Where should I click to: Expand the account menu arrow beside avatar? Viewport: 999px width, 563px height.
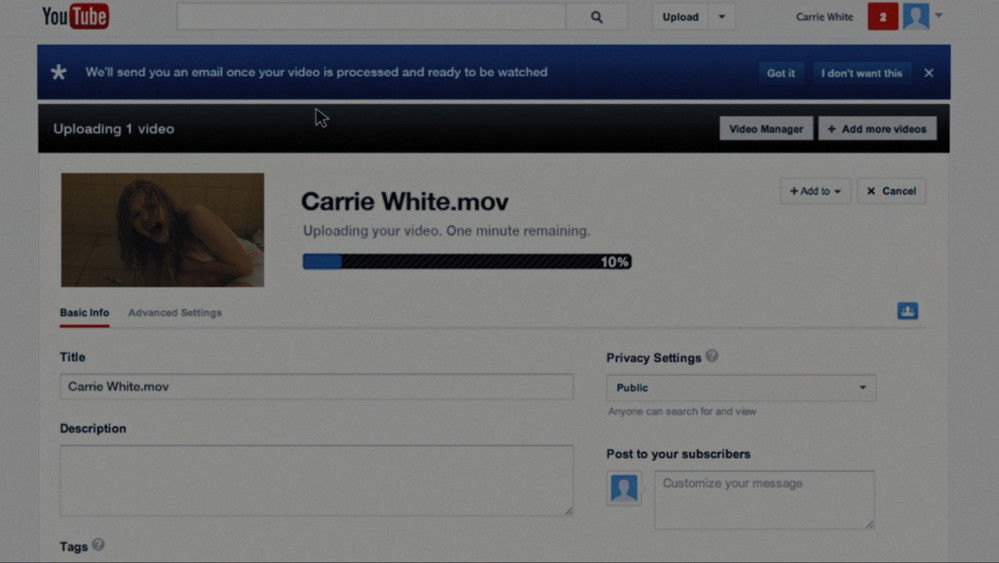[x=939, y=16]
